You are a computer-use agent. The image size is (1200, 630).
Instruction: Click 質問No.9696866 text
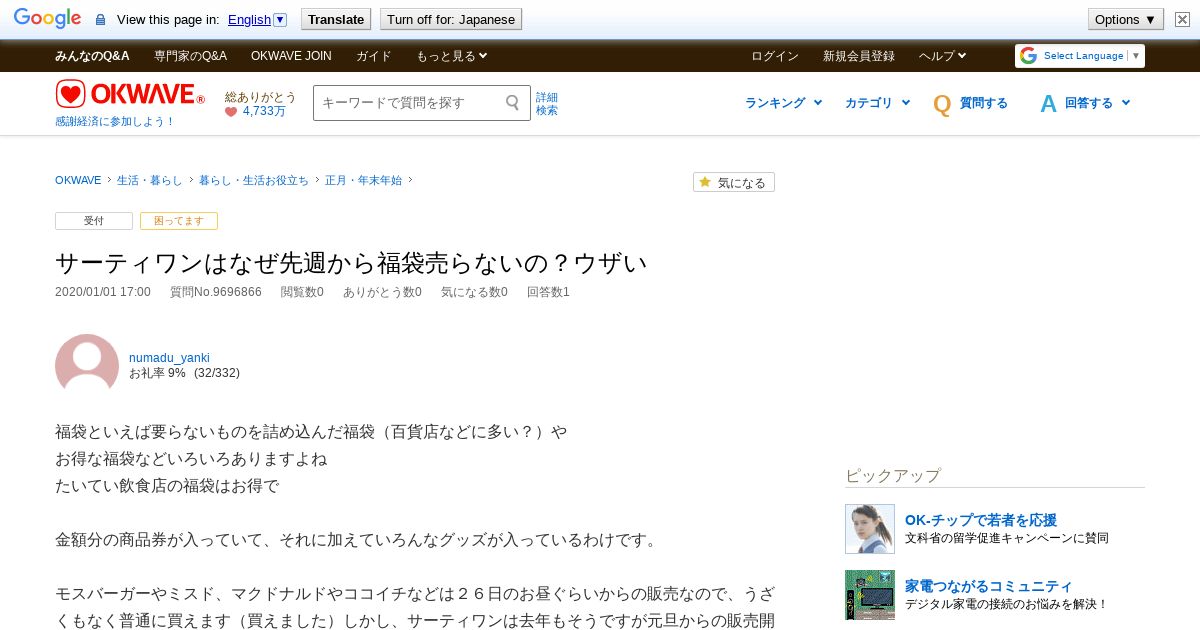[x=216, y=292]
